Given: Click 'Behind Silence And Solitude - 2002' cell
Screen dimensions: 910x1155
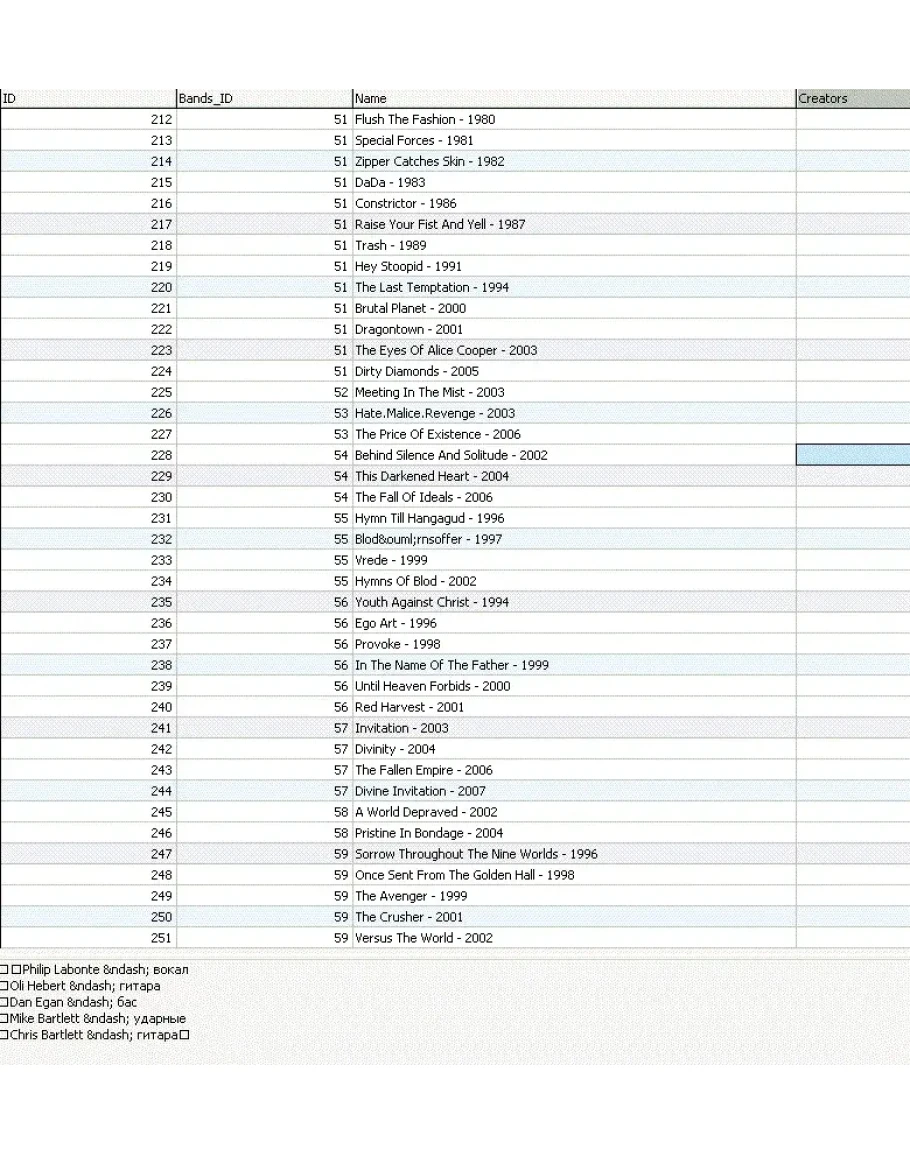Looking at the screenshot, I should 451,455.
